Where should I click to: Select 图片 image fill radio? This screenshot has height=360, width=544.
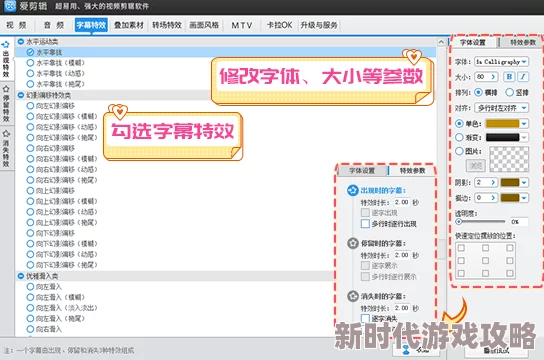(459, 151)
